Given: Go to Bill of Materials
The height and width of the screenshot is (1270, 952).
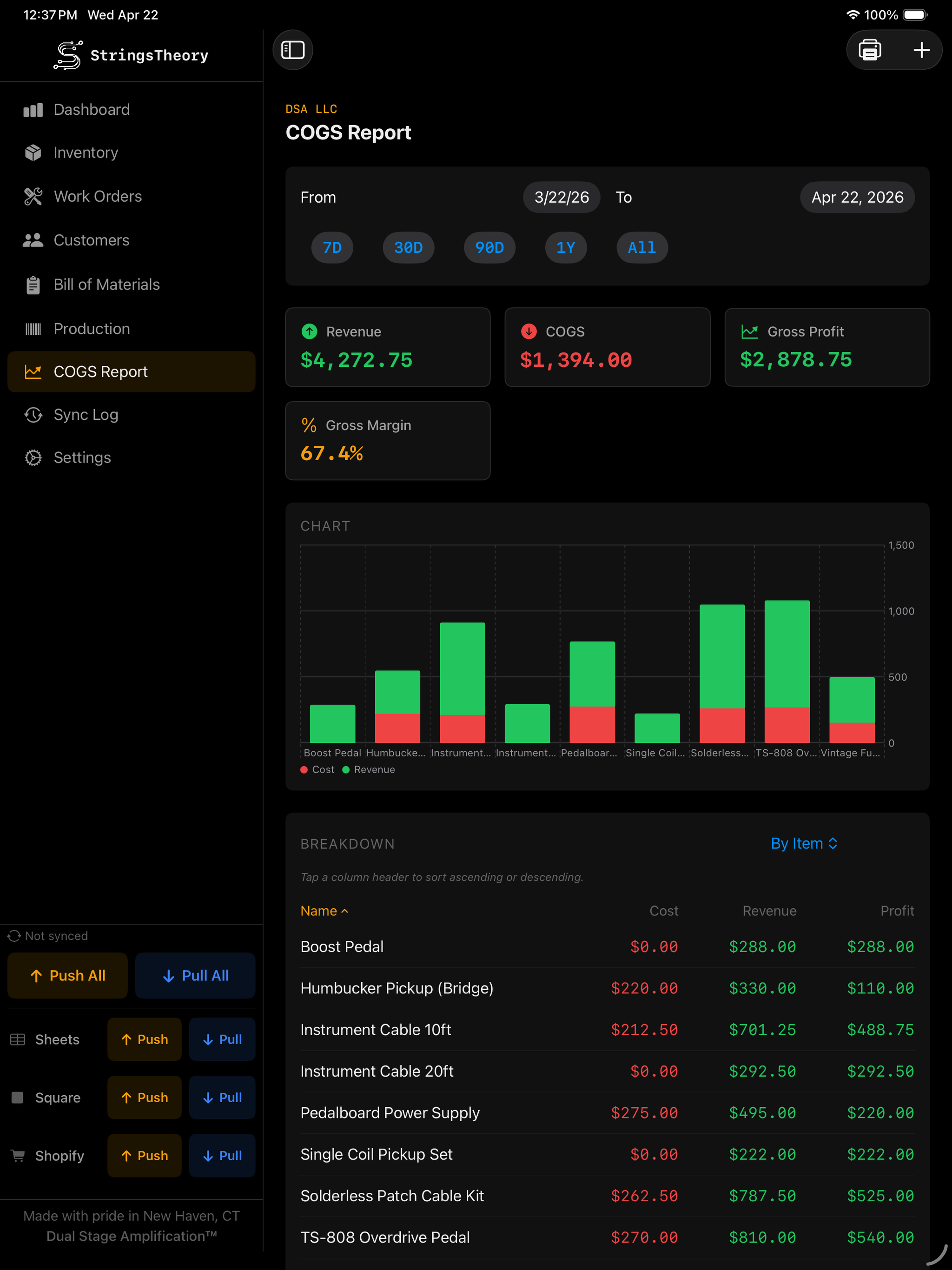Looking at the screenshot, I should point(106,285).
